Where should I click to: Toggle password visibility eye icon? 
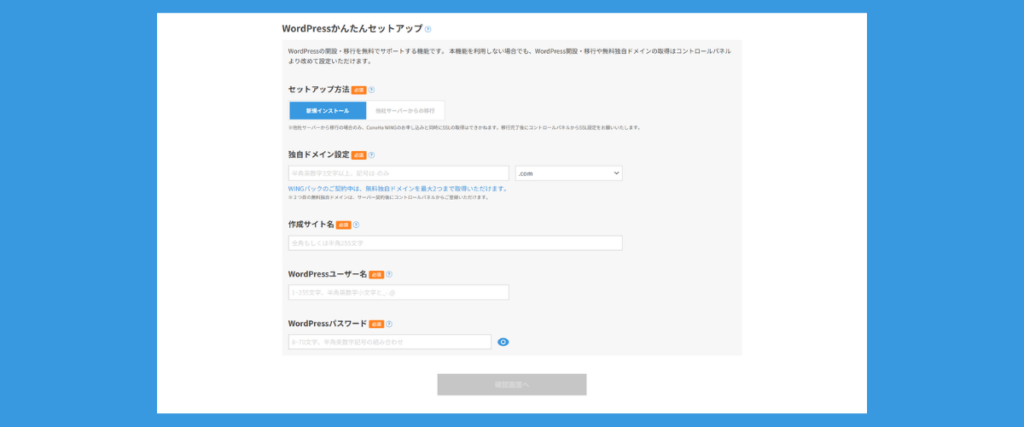[503, 342]
